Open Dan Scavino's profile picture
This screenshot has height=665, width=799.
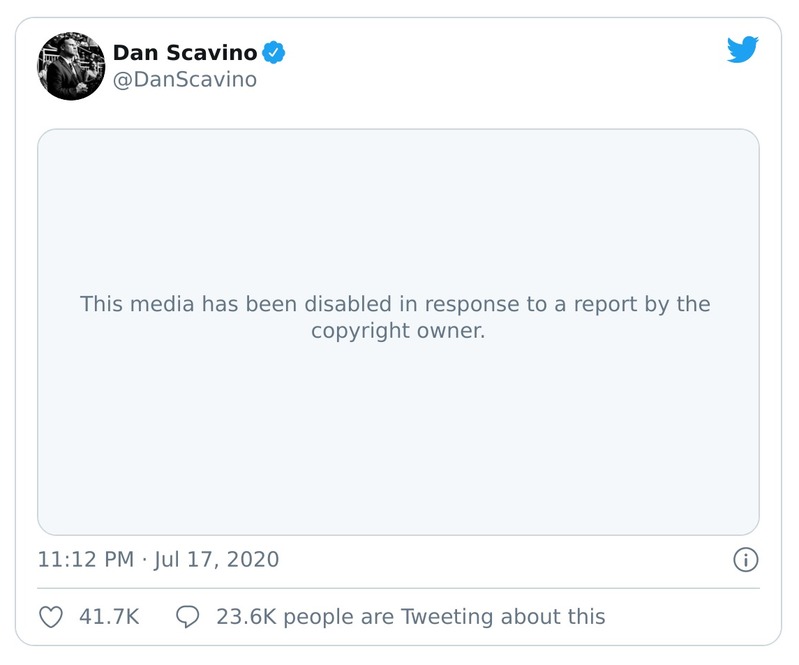click(x=71, y=66)
